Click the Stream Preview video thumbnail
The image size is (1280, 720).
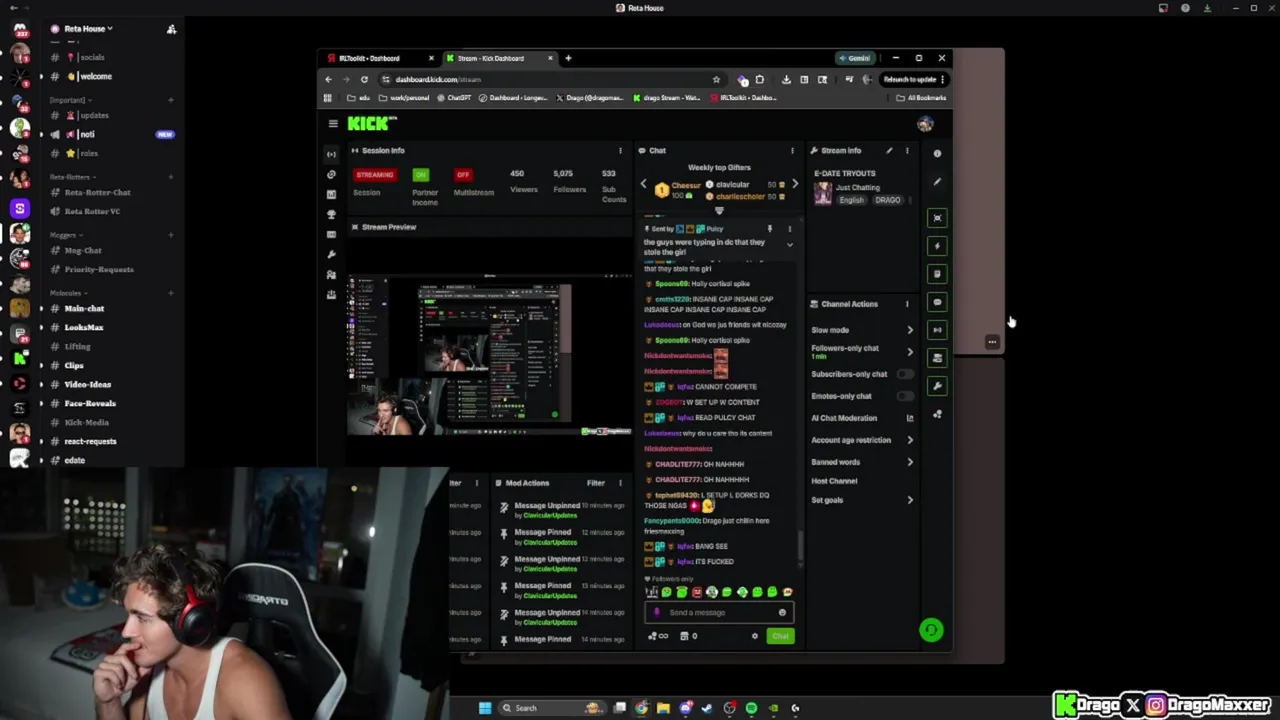coord(490,355)
